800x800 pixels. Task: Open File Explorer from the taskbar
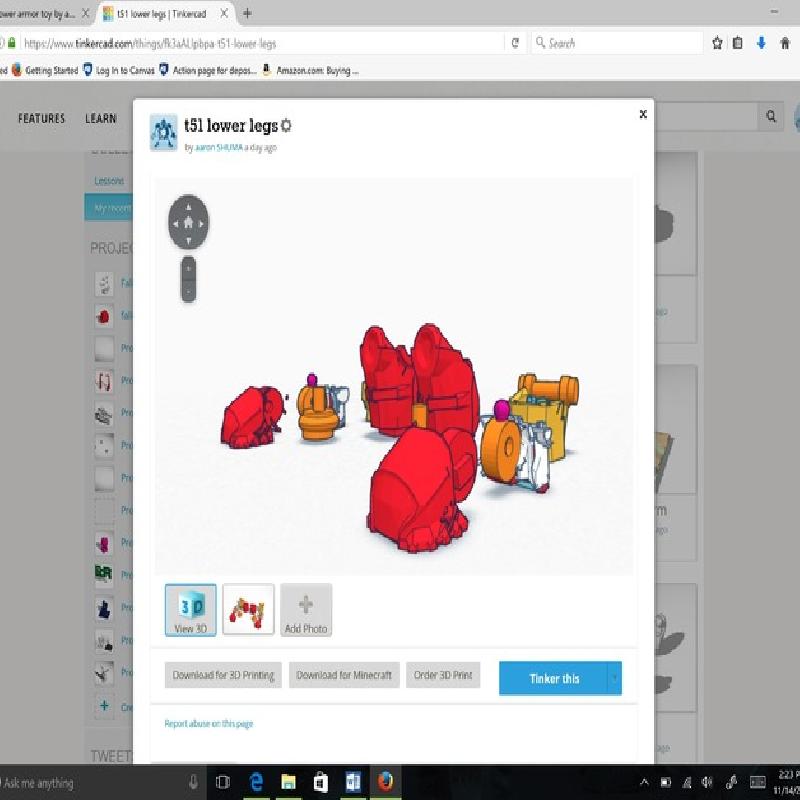(x=288, y=783)
